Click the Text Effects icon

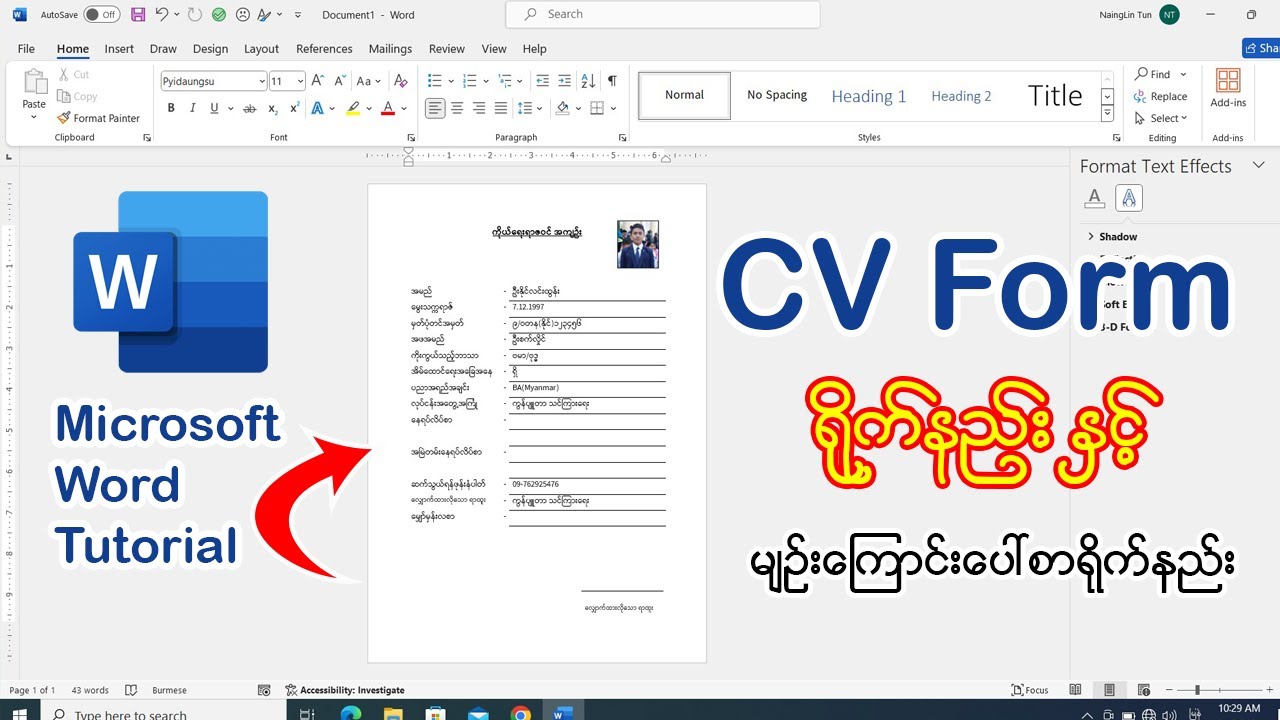point(317,108)
